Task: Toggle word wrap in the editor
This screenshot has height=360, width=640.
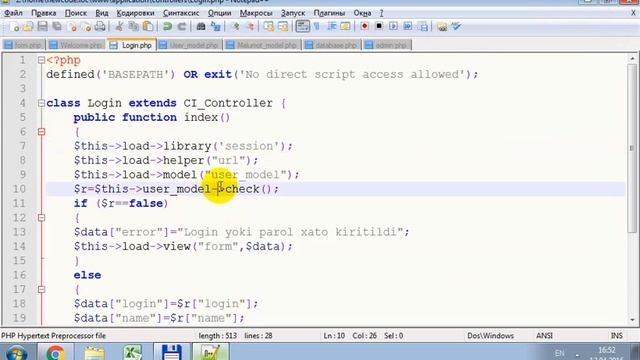Action: (302, 27)
